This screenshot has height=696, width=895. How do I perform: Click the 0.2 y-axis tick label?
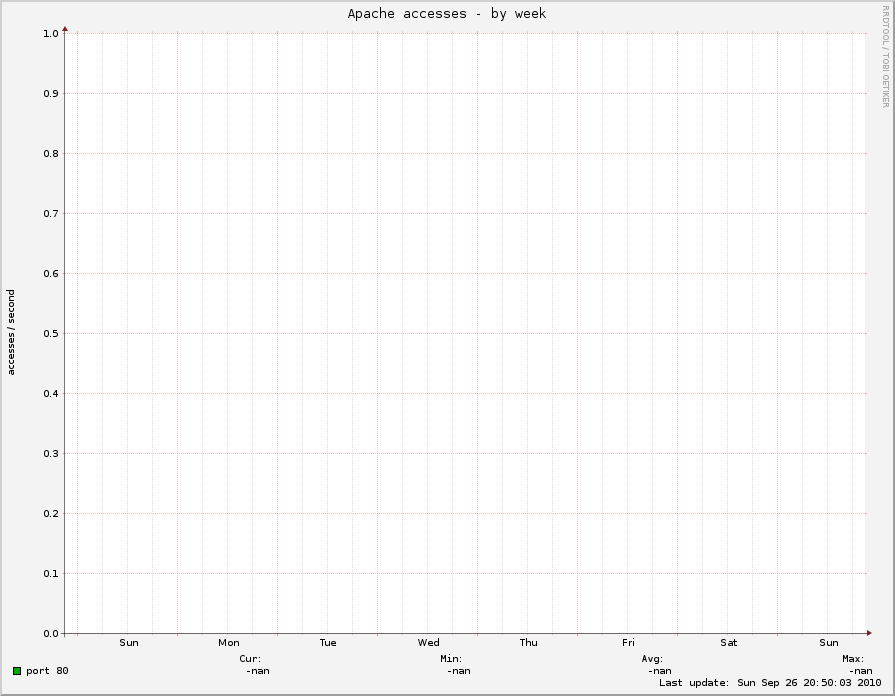point(51,514)
